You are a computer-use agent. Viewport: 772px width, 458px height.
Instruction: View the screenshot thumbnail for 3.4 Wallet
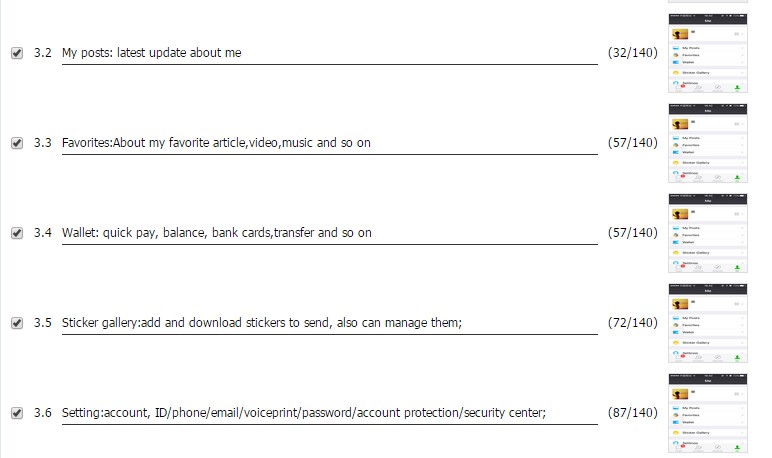tap(708, 233)
